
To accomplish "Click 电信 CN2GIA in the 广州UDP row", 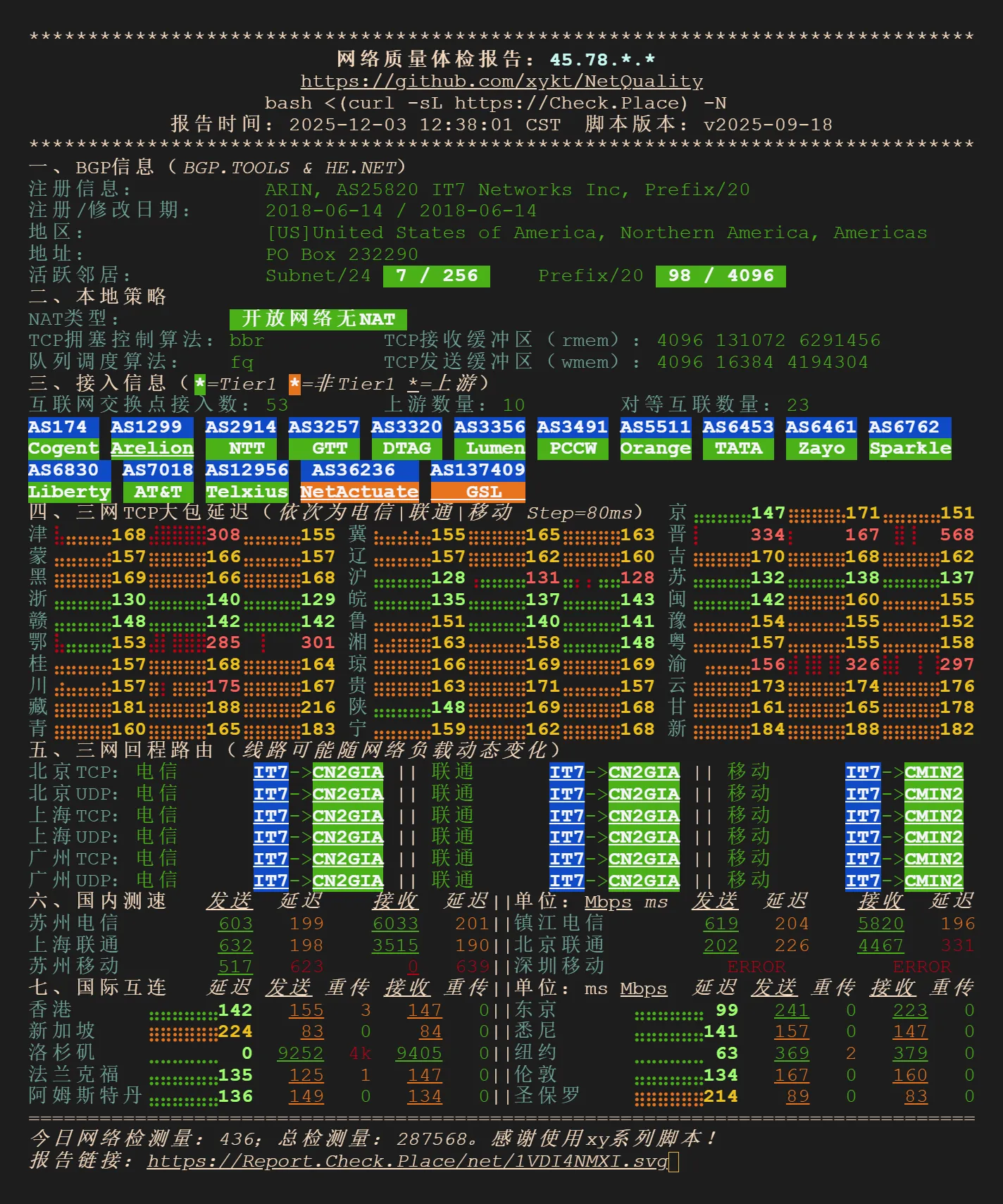I will [348, 881].
